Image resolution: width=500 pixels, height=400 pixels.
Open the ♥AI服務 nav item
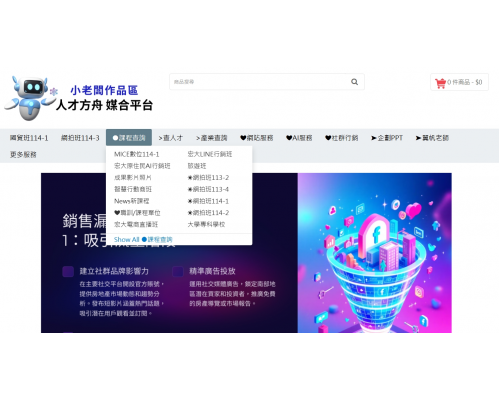(x=299, y=138)
